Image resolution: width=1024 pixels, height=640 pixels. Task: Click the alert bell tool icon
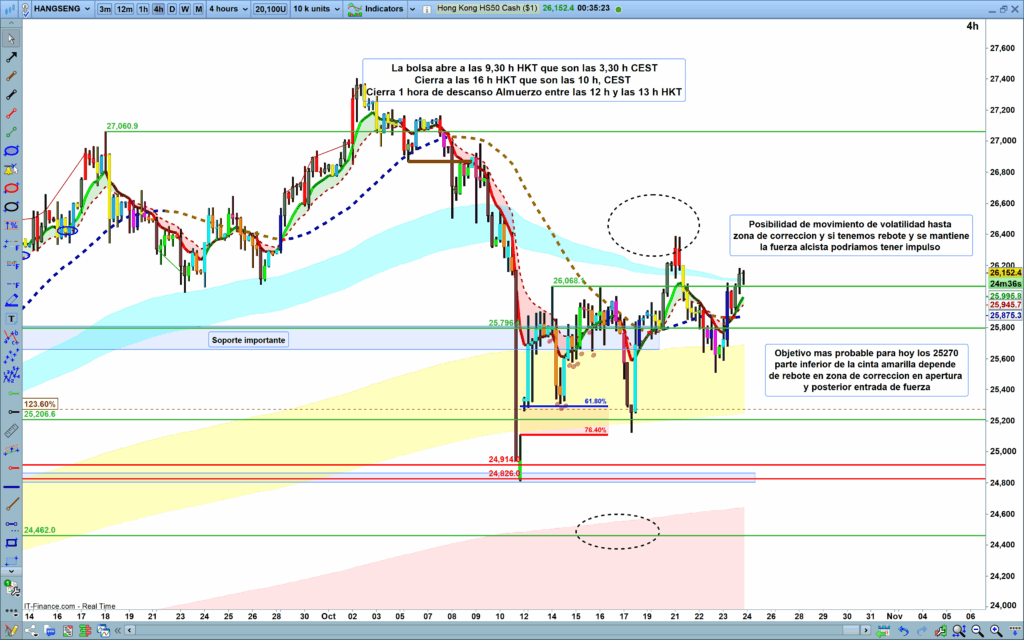tap(11, 170)
